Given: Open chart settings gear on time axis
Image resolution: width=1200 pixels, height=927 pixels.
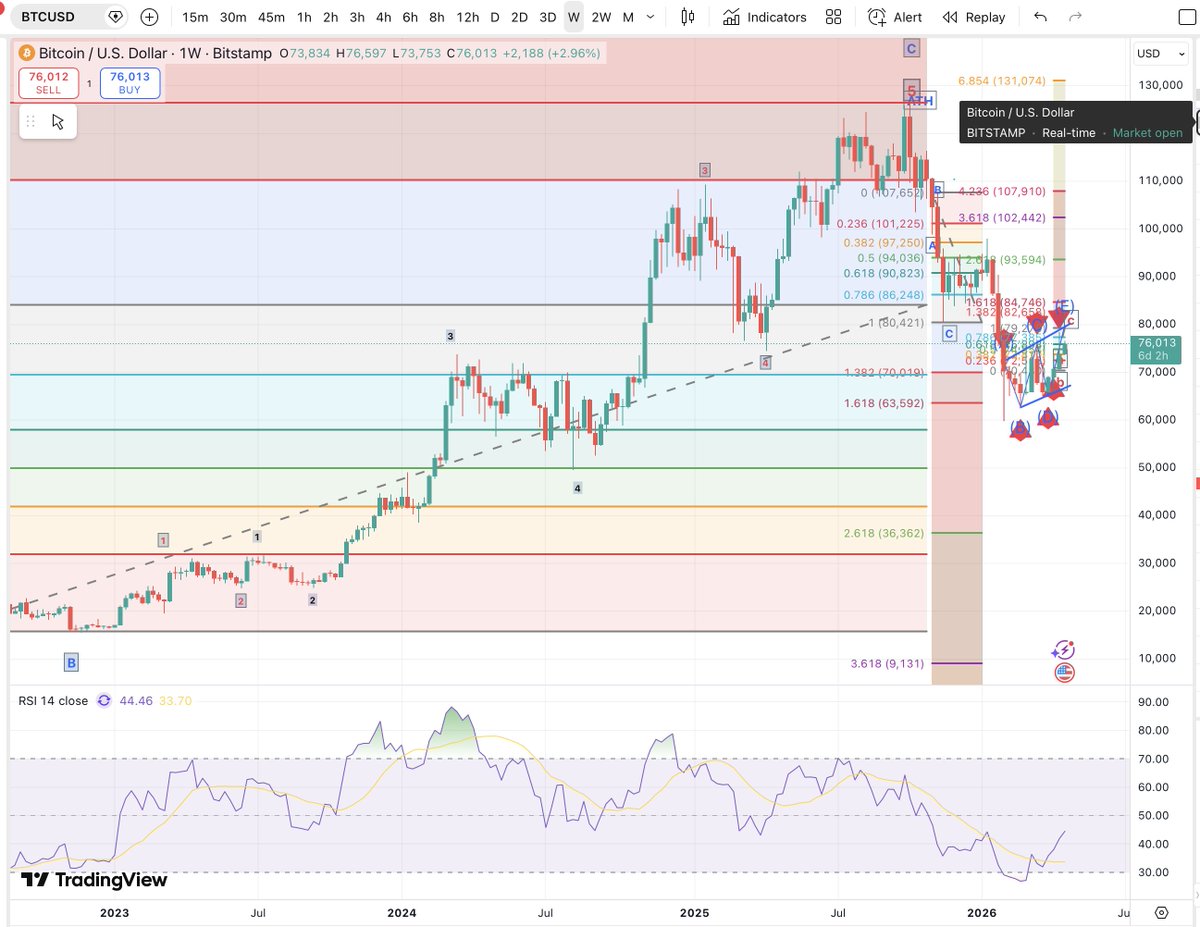Looking at the screenshot, I should (1161, 912).
